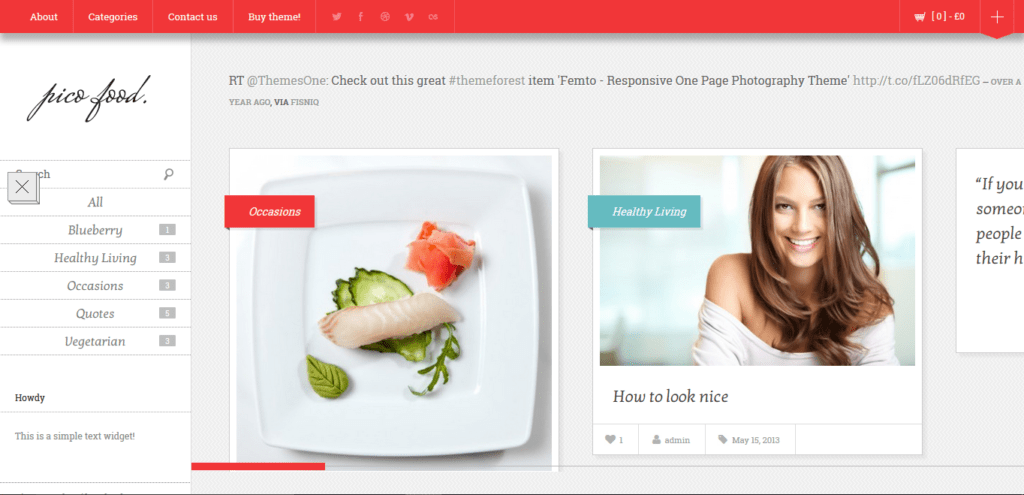Click the May 15, 2013 date
Screen dimensions: 1024x495
756,440
